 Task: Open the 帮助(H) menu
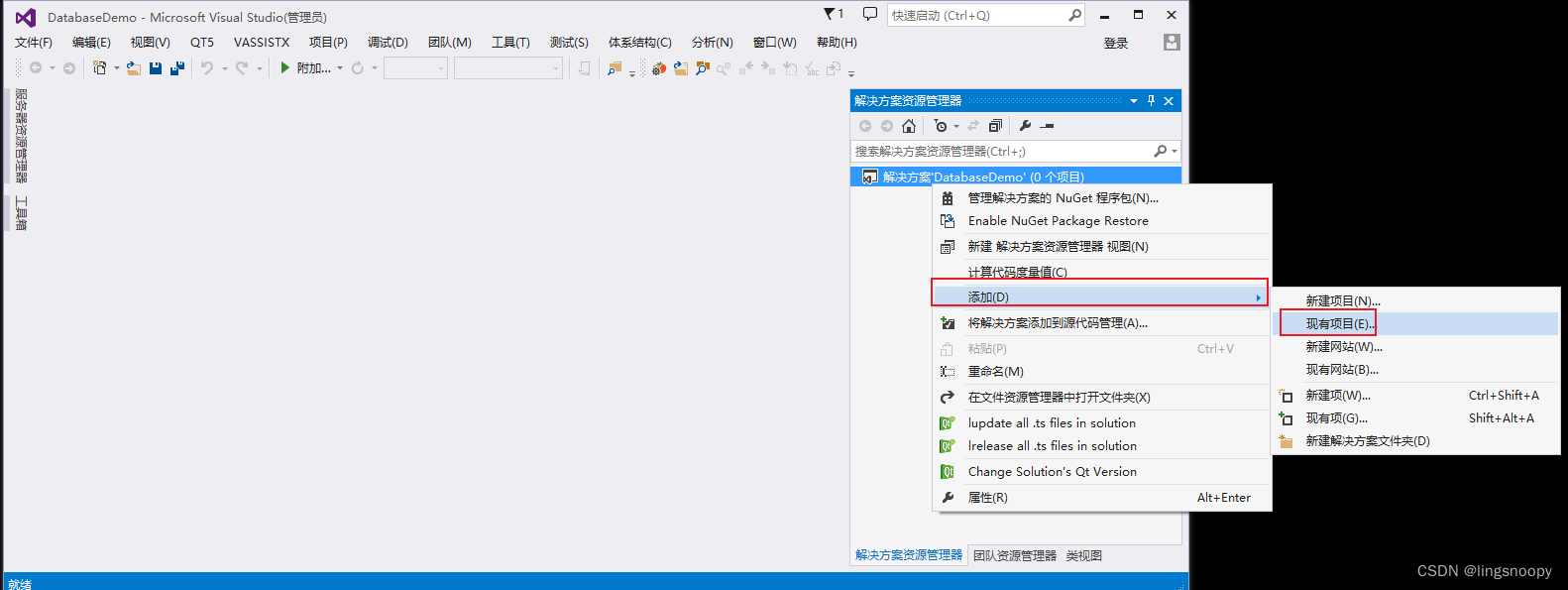click(837, 43)
